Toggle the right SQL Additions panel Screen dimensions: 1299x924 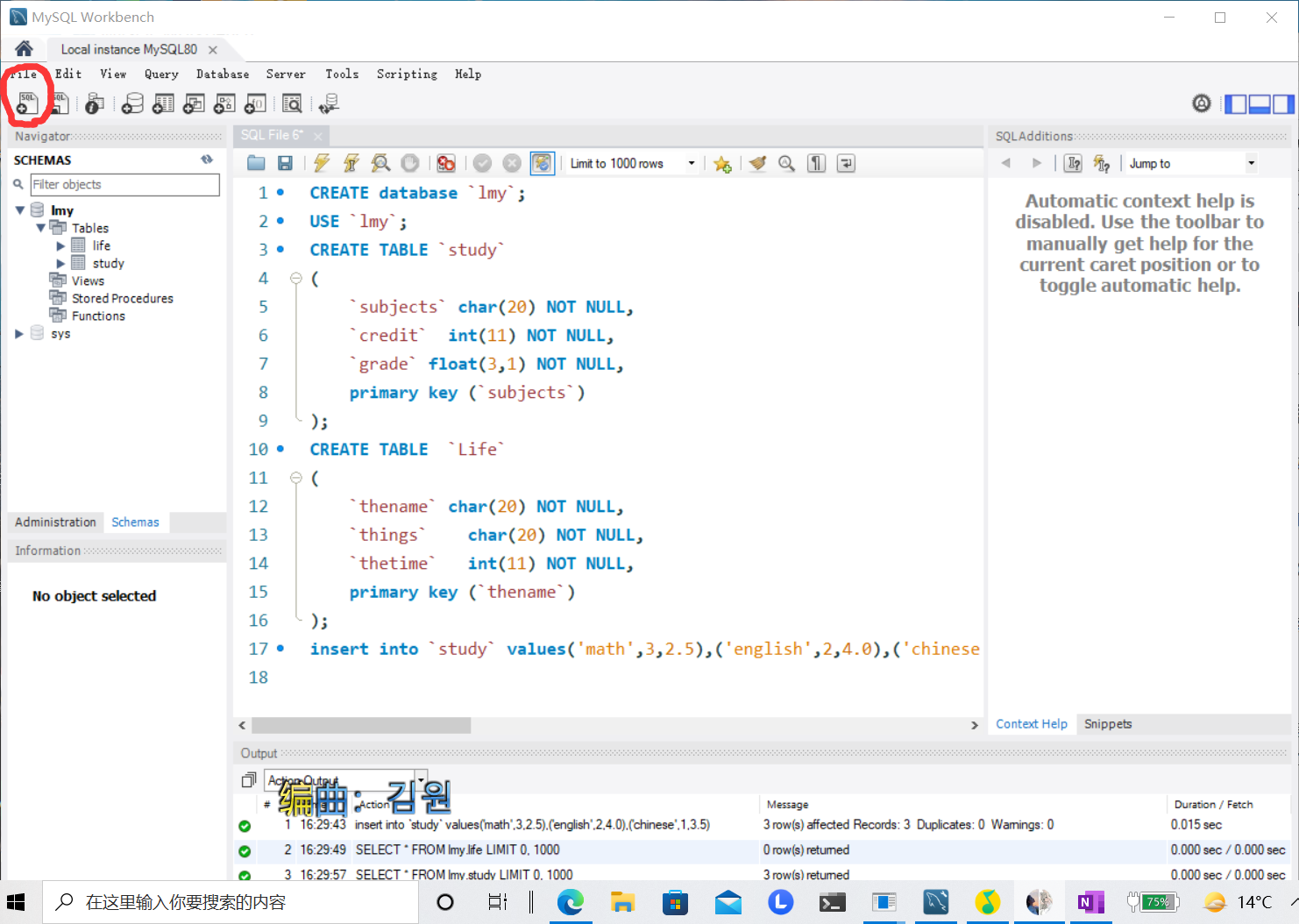(x=1283, y=104)
